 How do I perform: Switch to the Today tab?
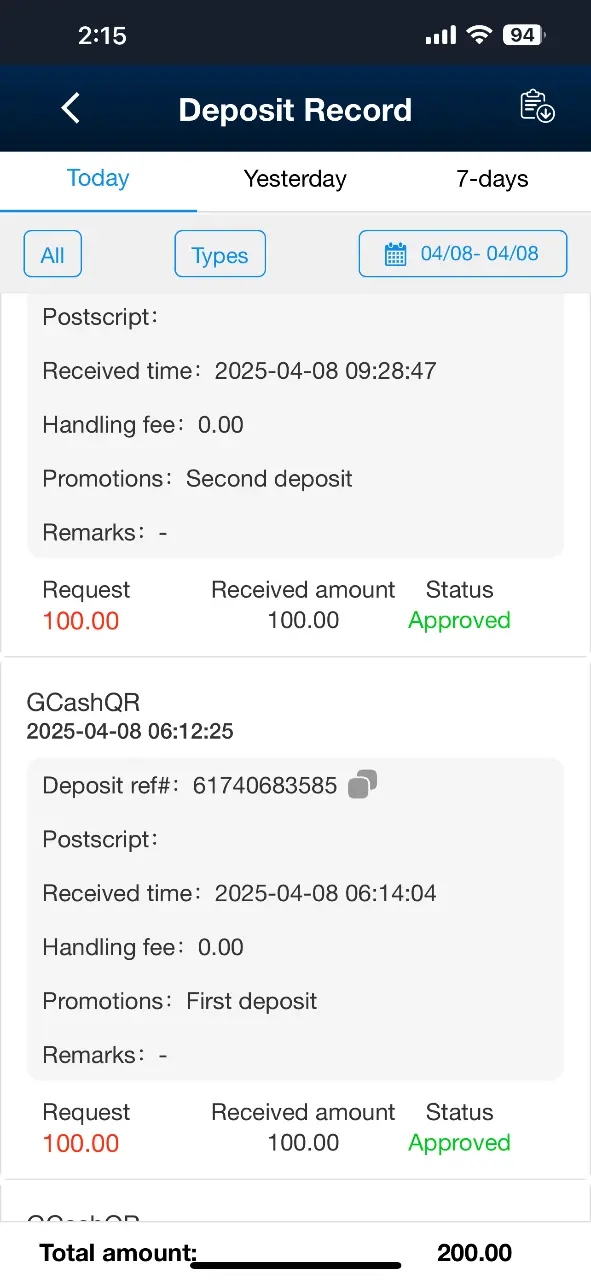click(98, 179)
